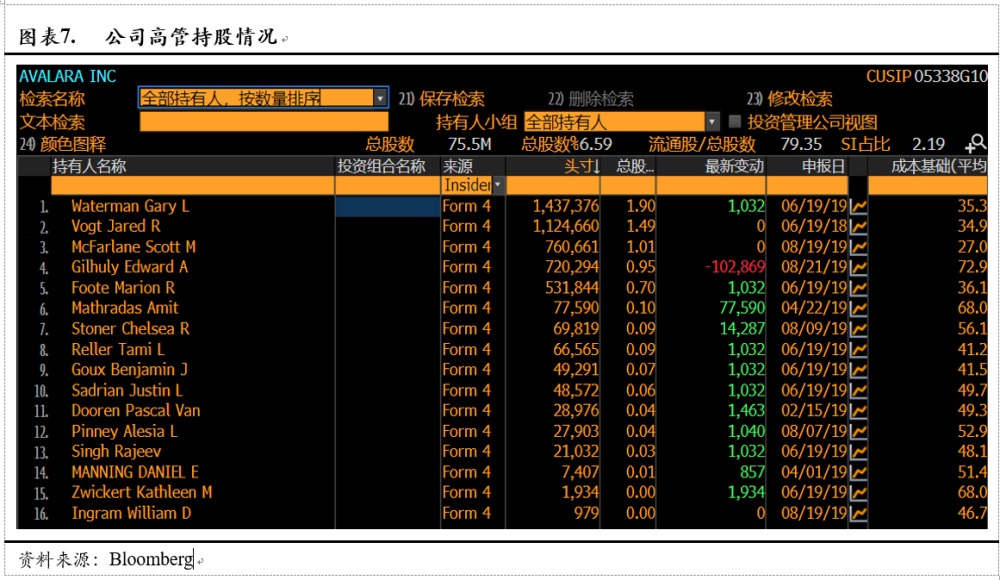Sort by 头寸 column header

tap(582, 167)
